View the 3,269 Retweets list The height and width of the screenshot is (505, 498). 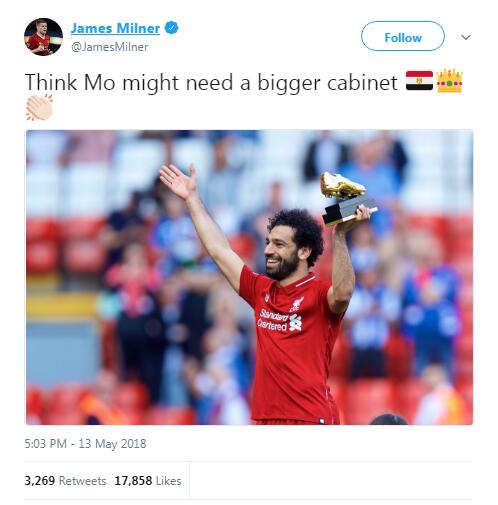tap(65, 481)
